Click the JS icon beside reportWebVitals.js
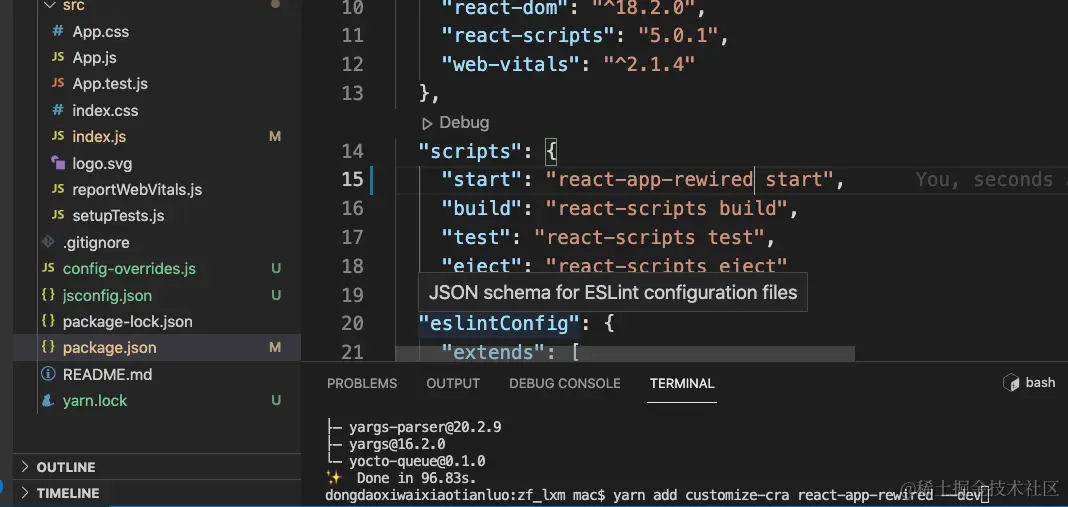The width and height of the screenshot is (1068, 507). point(59,189)
